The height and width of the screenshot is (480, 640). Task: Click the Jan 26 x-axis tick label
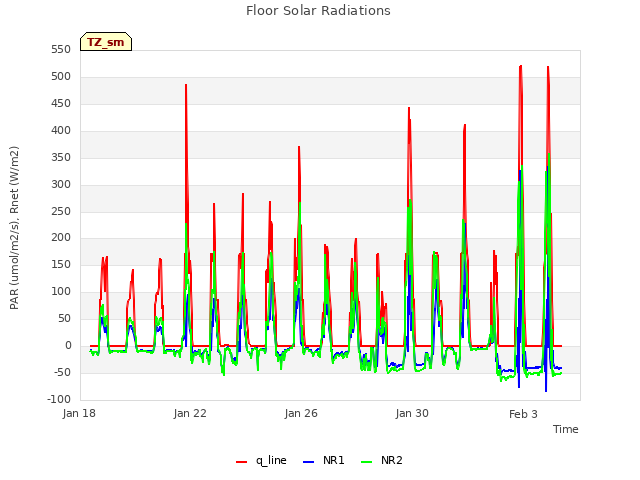click(301, 413)
